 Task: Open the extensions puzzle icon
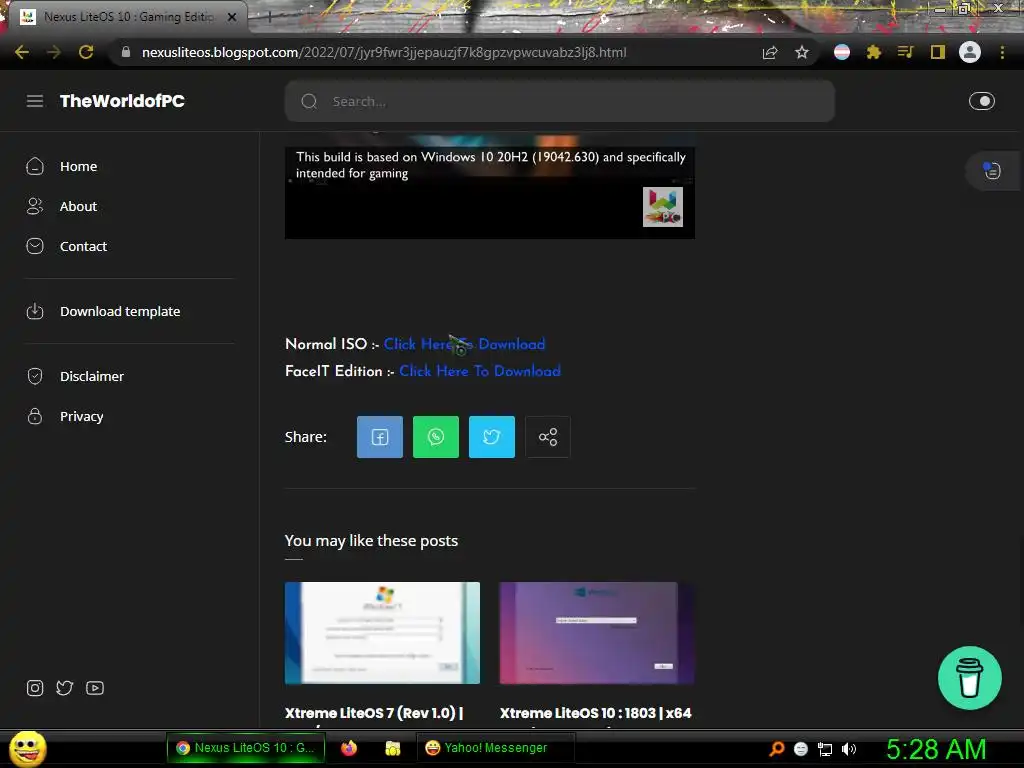tap(874, 52)
